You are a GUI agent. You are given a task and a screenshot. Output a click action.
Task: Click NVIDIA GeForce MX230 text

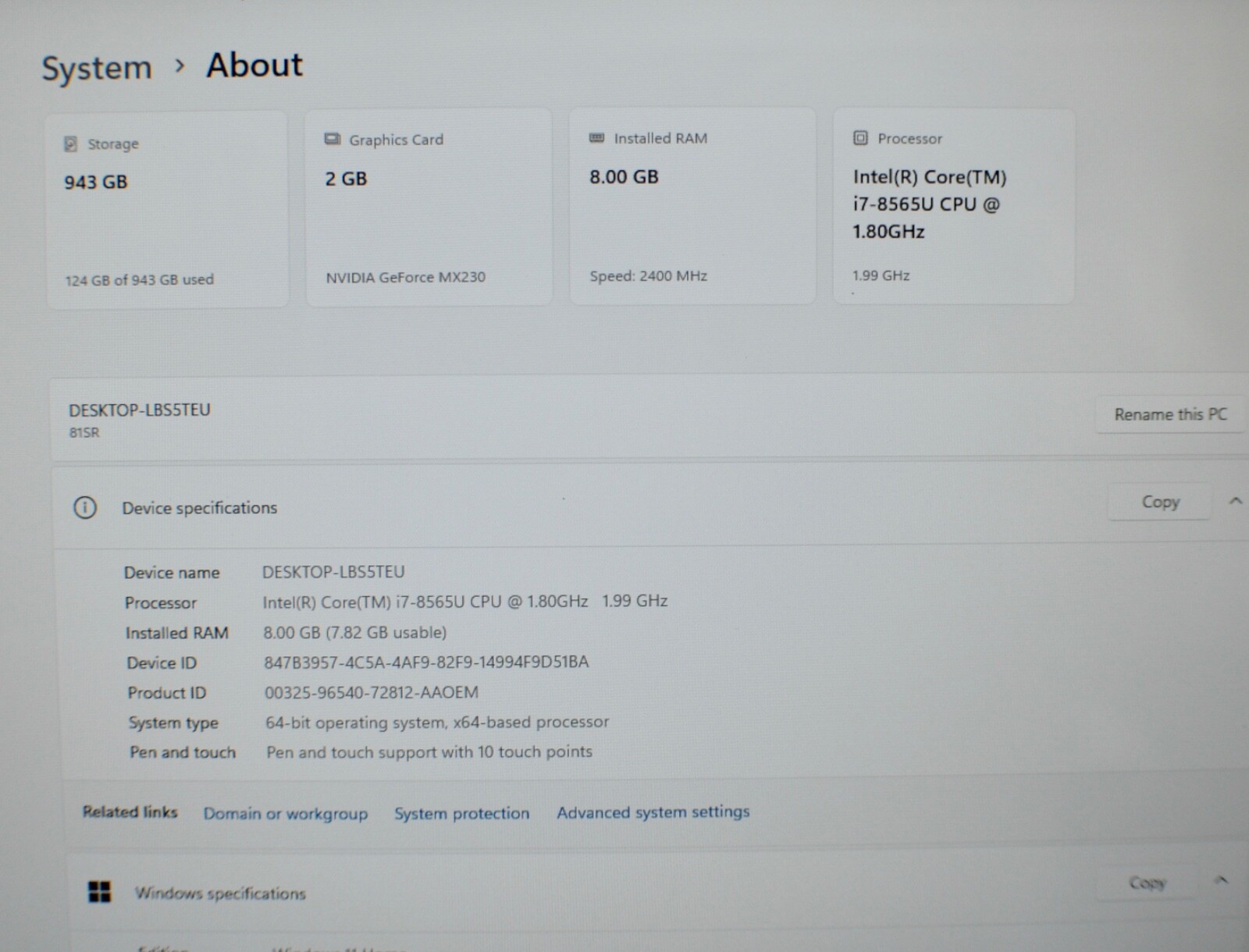pos(405,277)
